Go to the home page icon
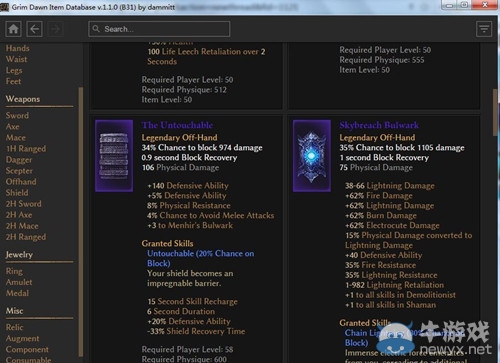The height and width of the screenshot is (363, 500). point(13,29)
